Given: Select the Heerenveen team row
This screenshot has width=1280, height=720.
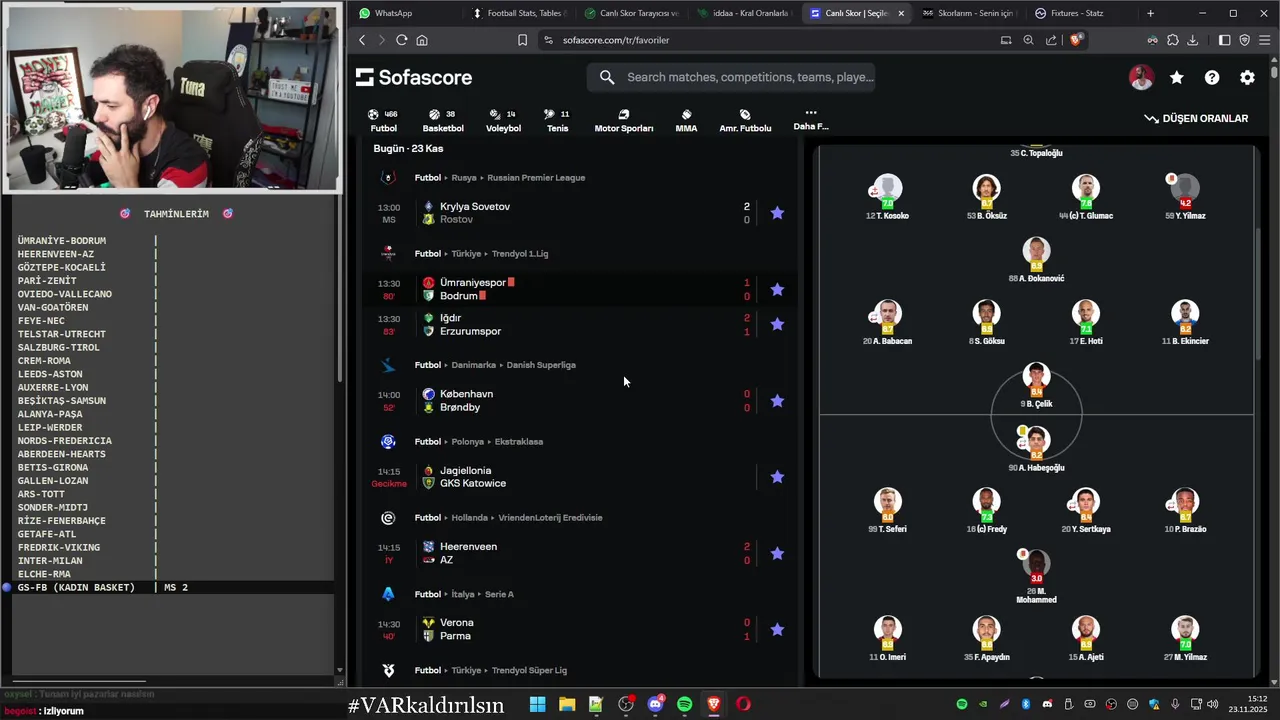Looking at the screenshot, I should [468, 547].
